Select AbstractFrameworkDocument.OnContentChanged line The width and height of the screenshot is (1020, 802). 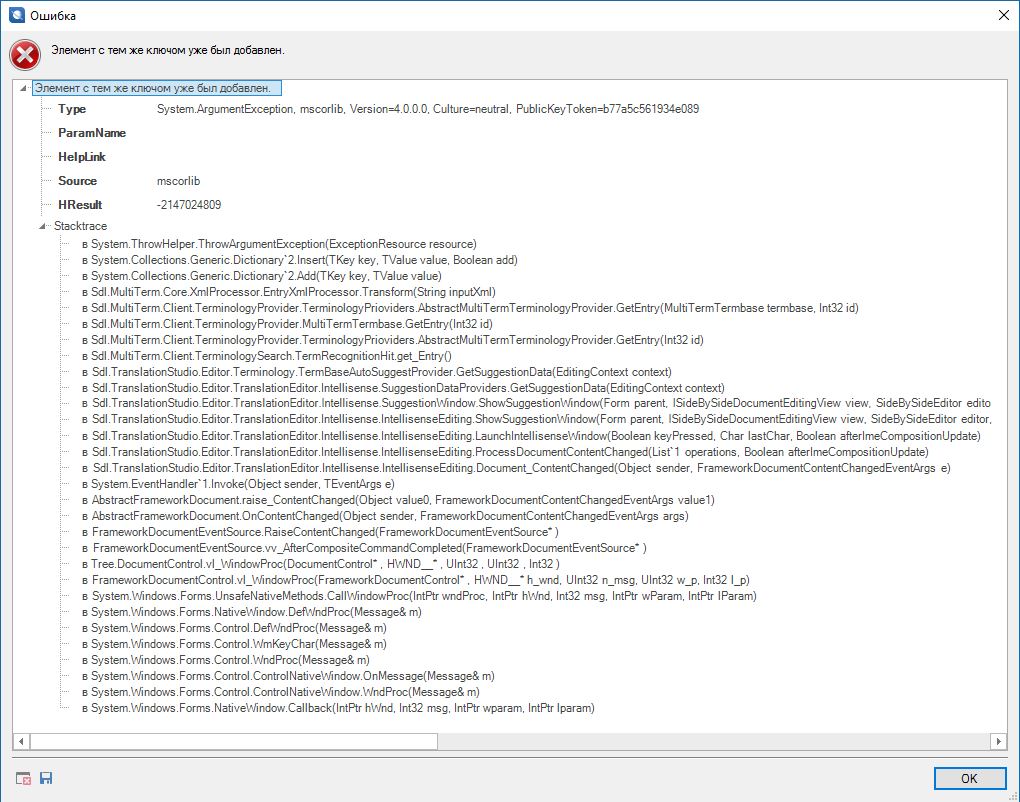tap(385, 516)
